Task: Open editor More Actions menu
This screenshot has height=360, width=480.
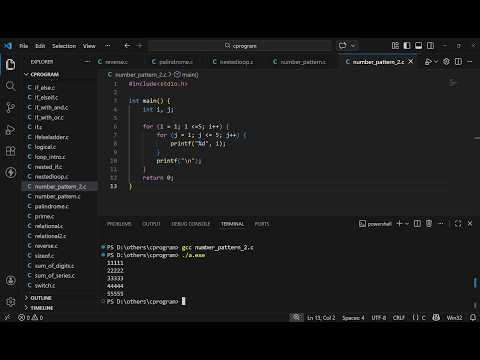Action: [x=470, y=62]
